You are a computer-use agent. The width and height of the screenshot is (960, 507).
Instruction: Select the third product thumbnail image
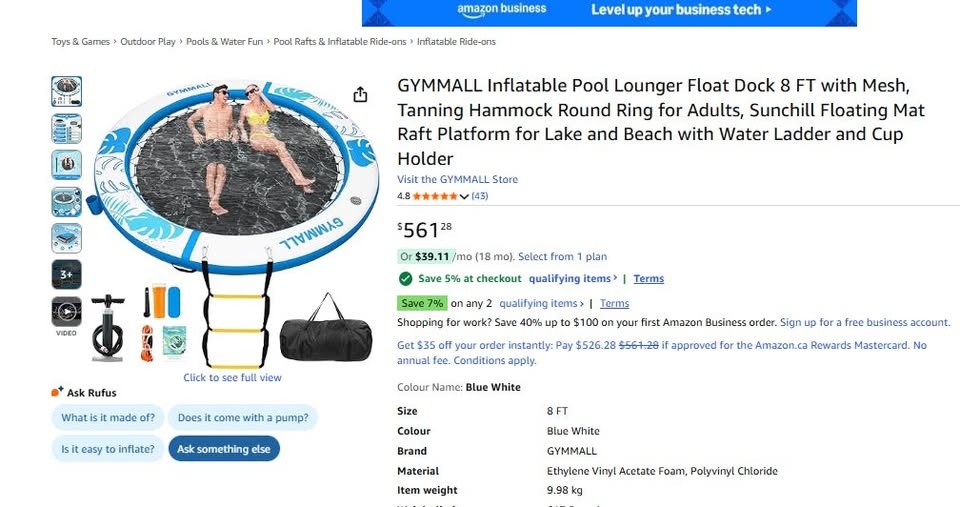coord(66,165)
